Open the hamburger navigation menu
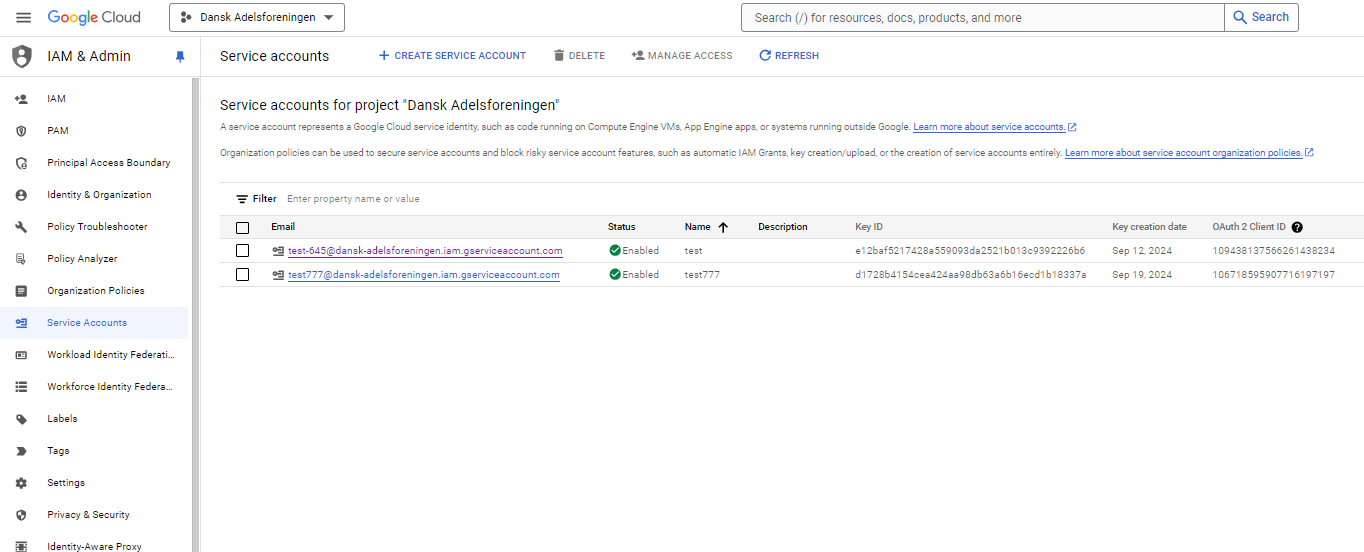 23,17
